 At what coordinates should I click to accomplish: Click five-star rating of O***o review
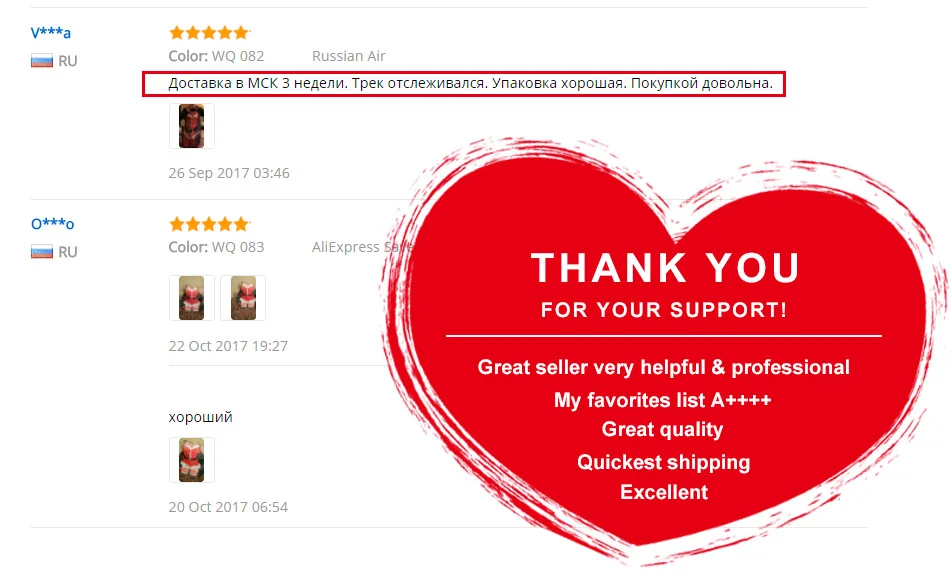pos(209,224)
